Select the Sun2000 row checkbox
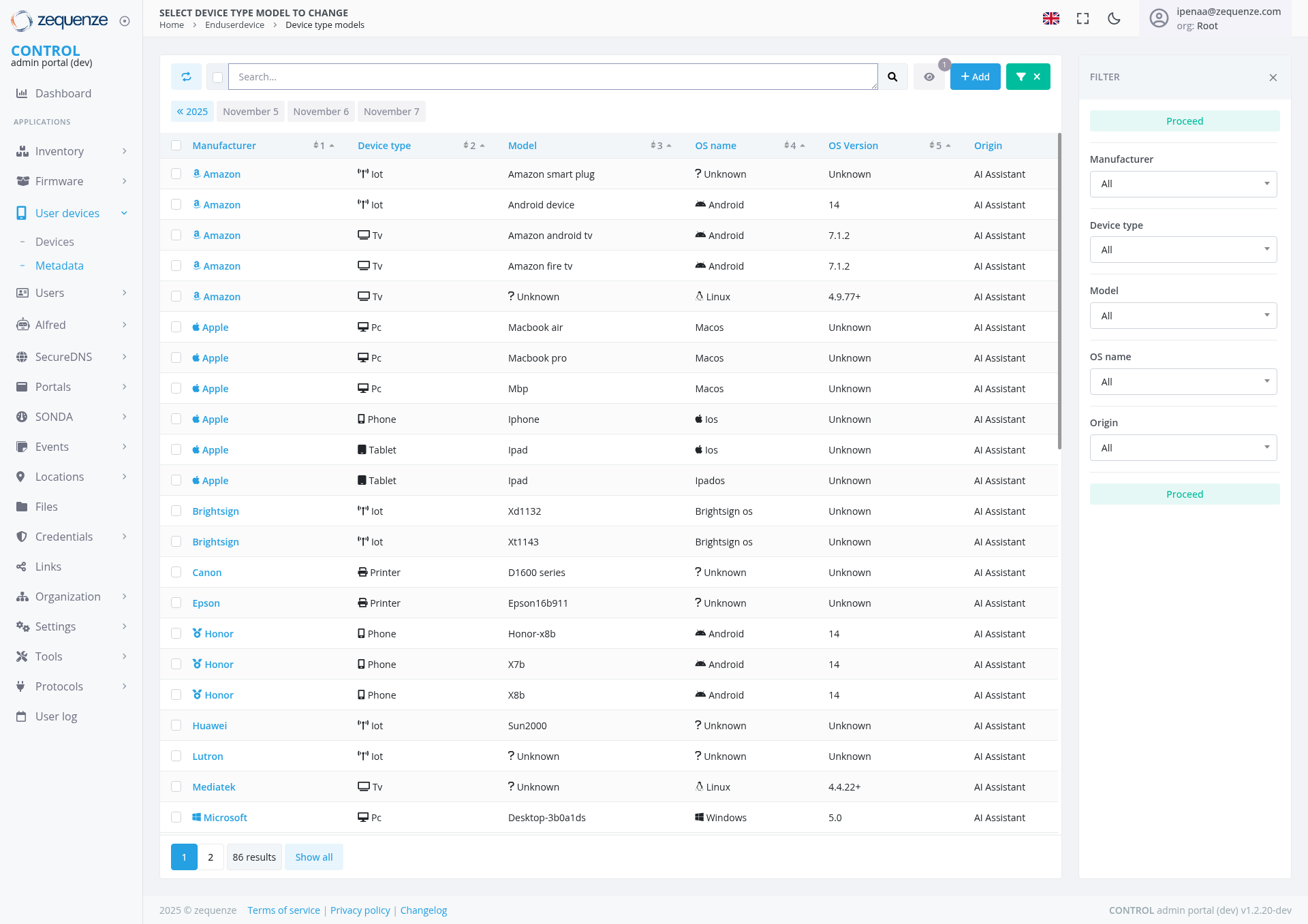Image resolution: width=1308 pixels, height=924 pixels. click(176, 726)
